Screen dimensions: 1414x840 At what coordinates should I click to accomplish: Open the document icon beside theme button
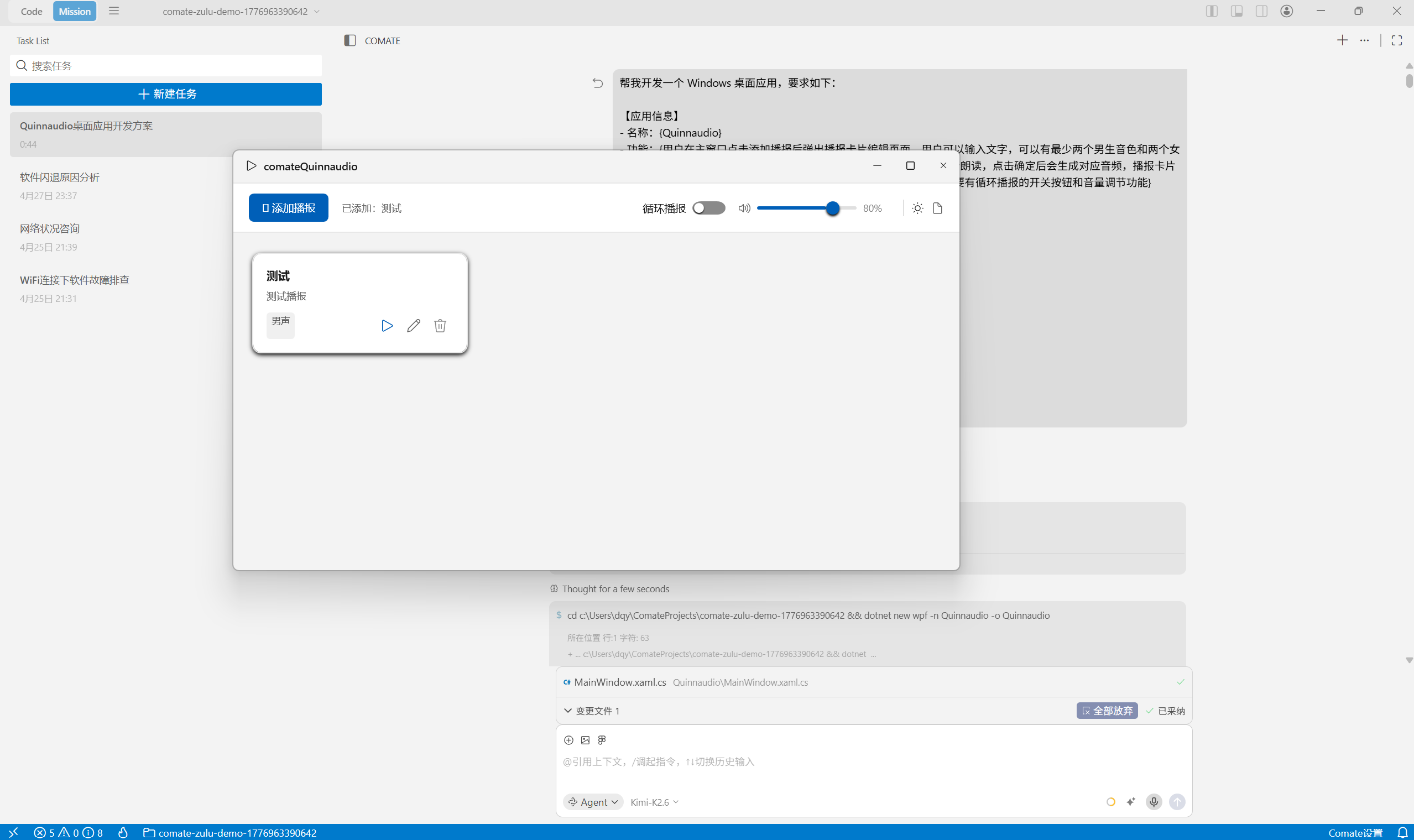click(937, 208)
